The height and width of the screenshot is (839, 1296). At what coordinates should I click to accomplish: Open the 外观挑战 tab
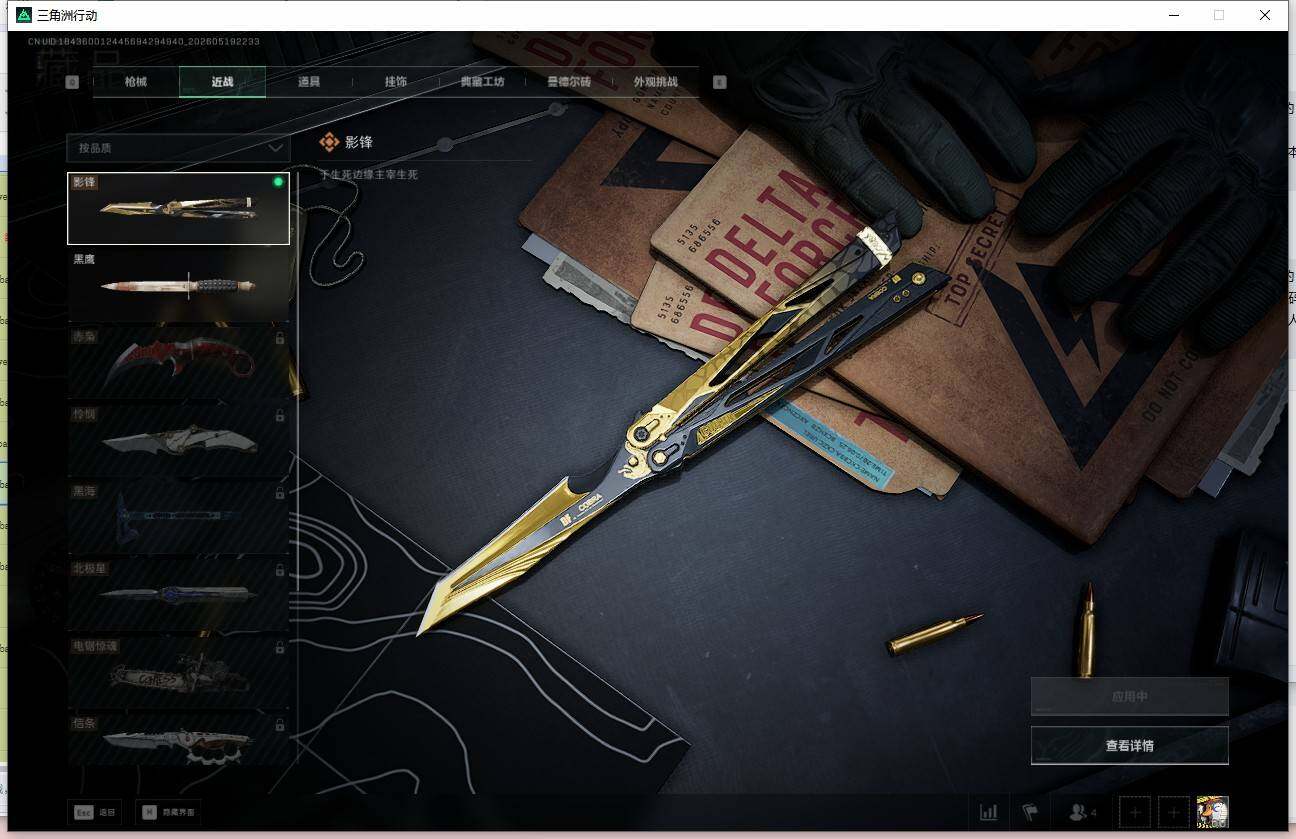coord(656,82)
